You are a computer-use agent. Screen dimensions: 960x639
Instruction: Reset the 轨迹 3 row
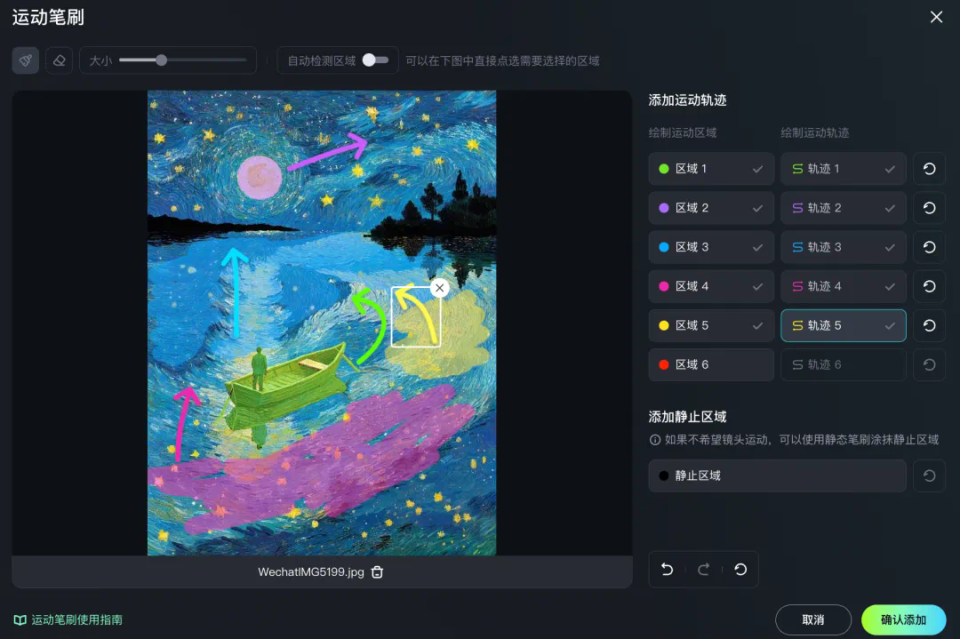click(929, 247)
